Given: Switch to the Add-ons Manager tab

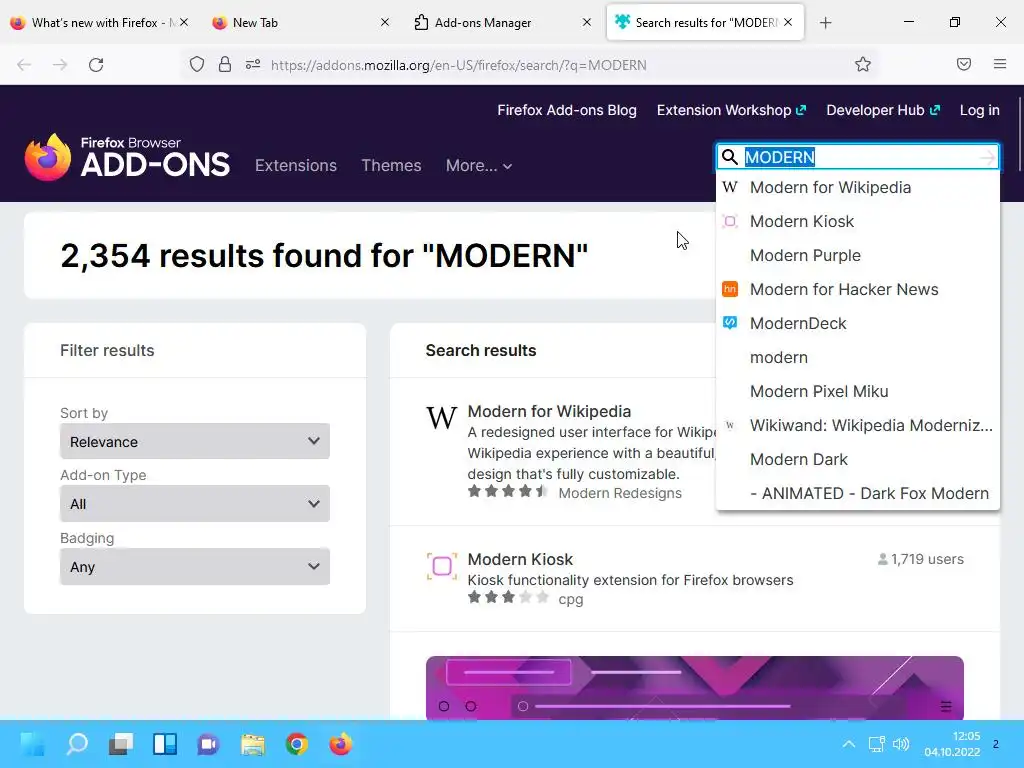Looking at the screenshot, I should point(503,23).
